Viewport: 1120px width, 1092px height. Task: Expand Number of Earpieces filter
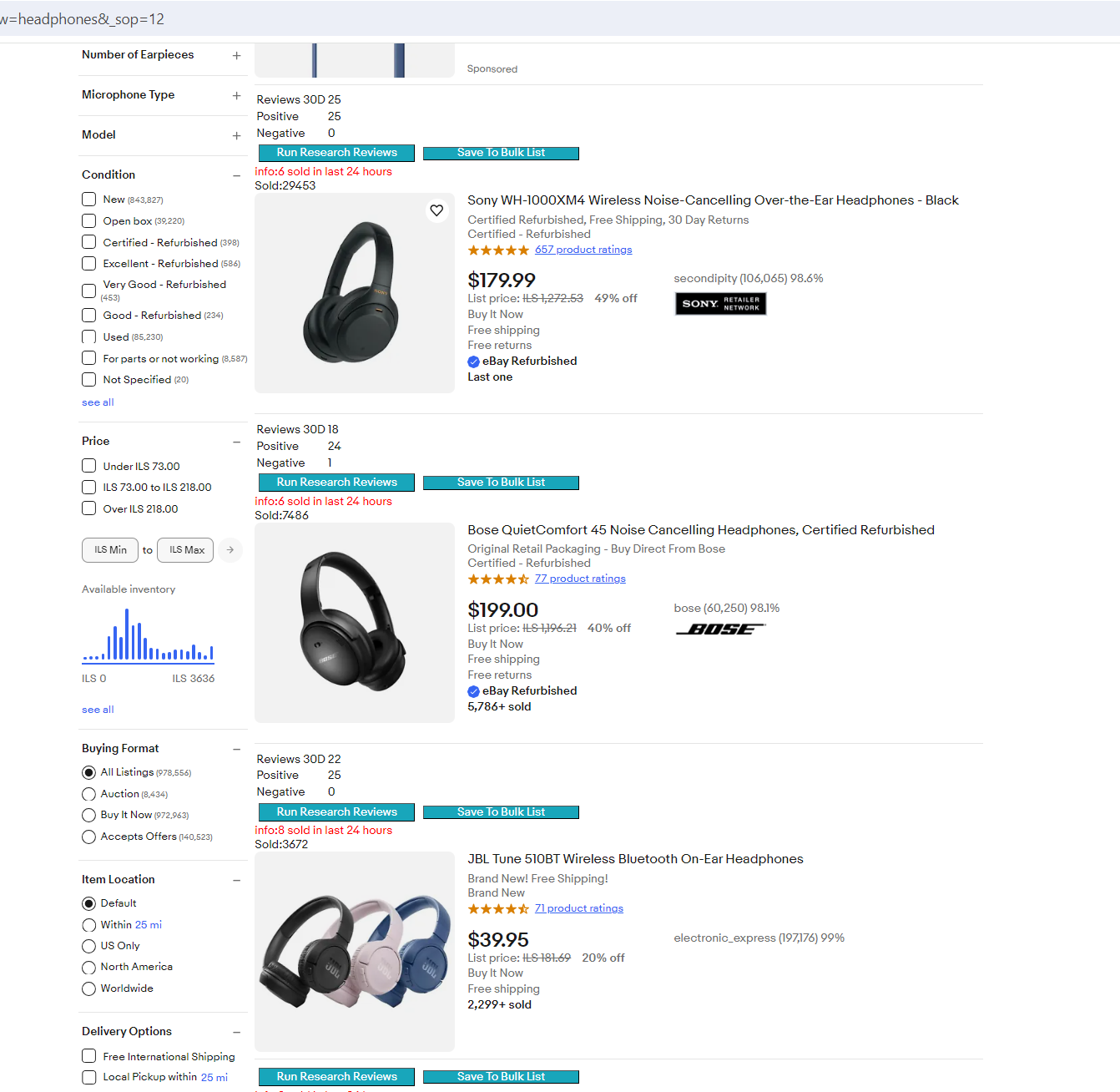coord(237,55)
